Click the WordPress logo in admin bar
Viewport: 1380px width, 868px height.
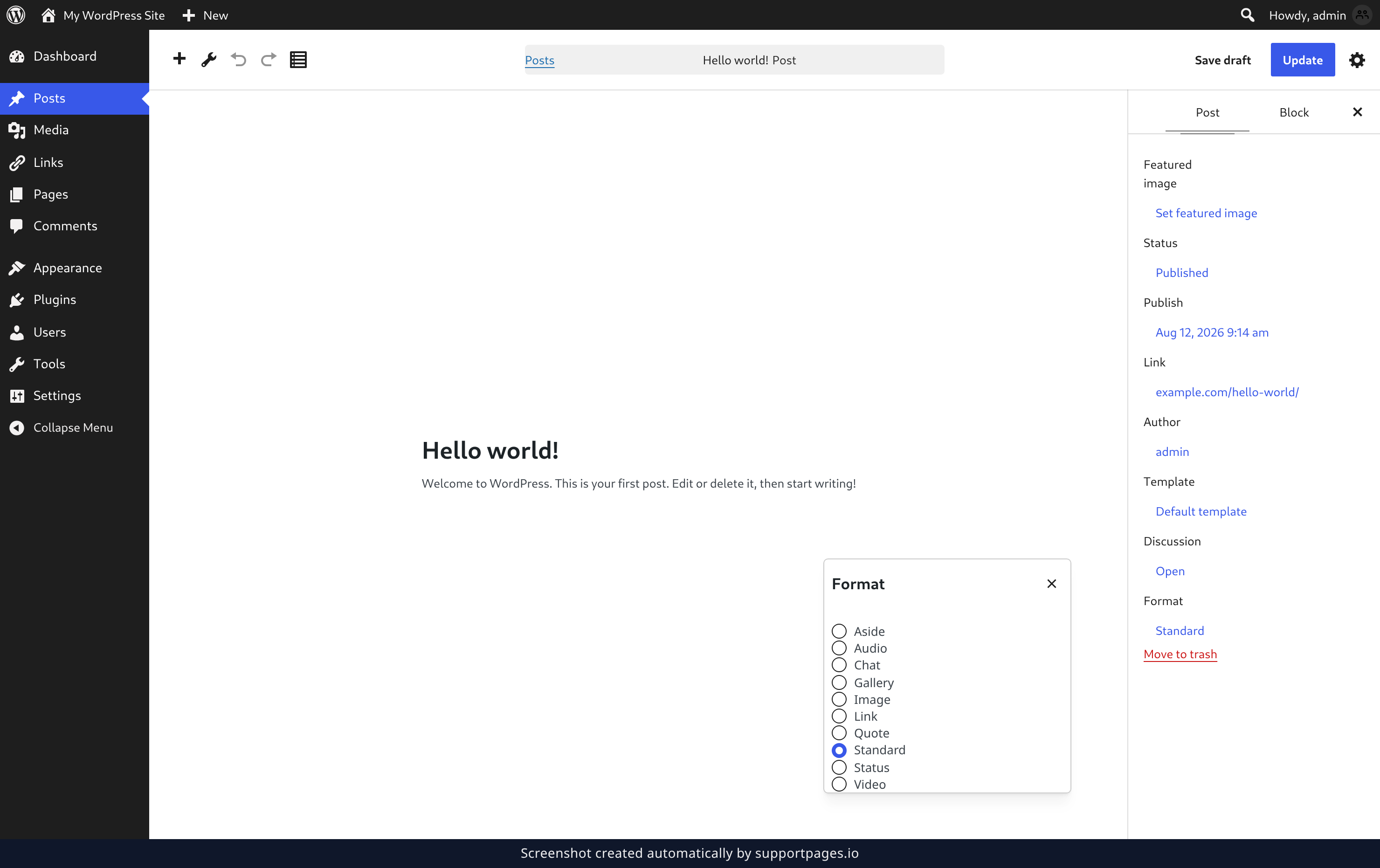[16, 15]
